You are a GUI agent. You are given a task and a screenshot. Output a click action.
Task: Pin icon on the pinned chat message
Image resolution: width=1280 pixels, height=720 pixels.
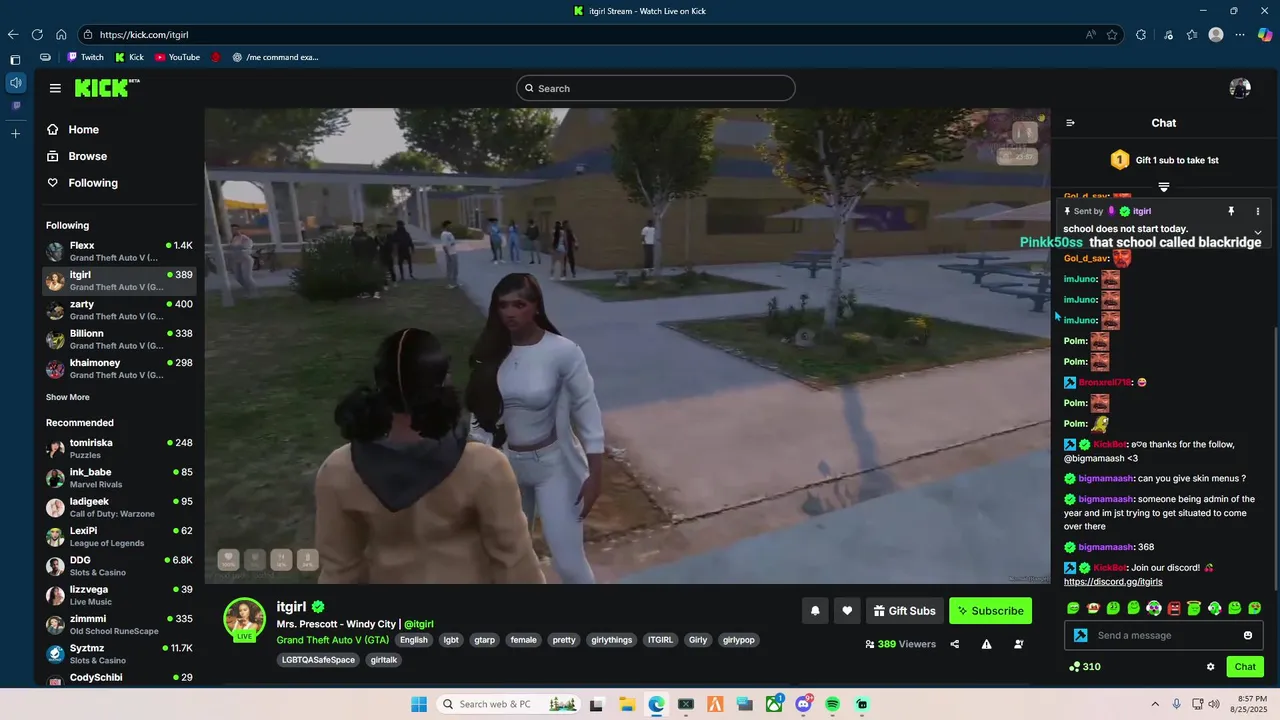1231,211
